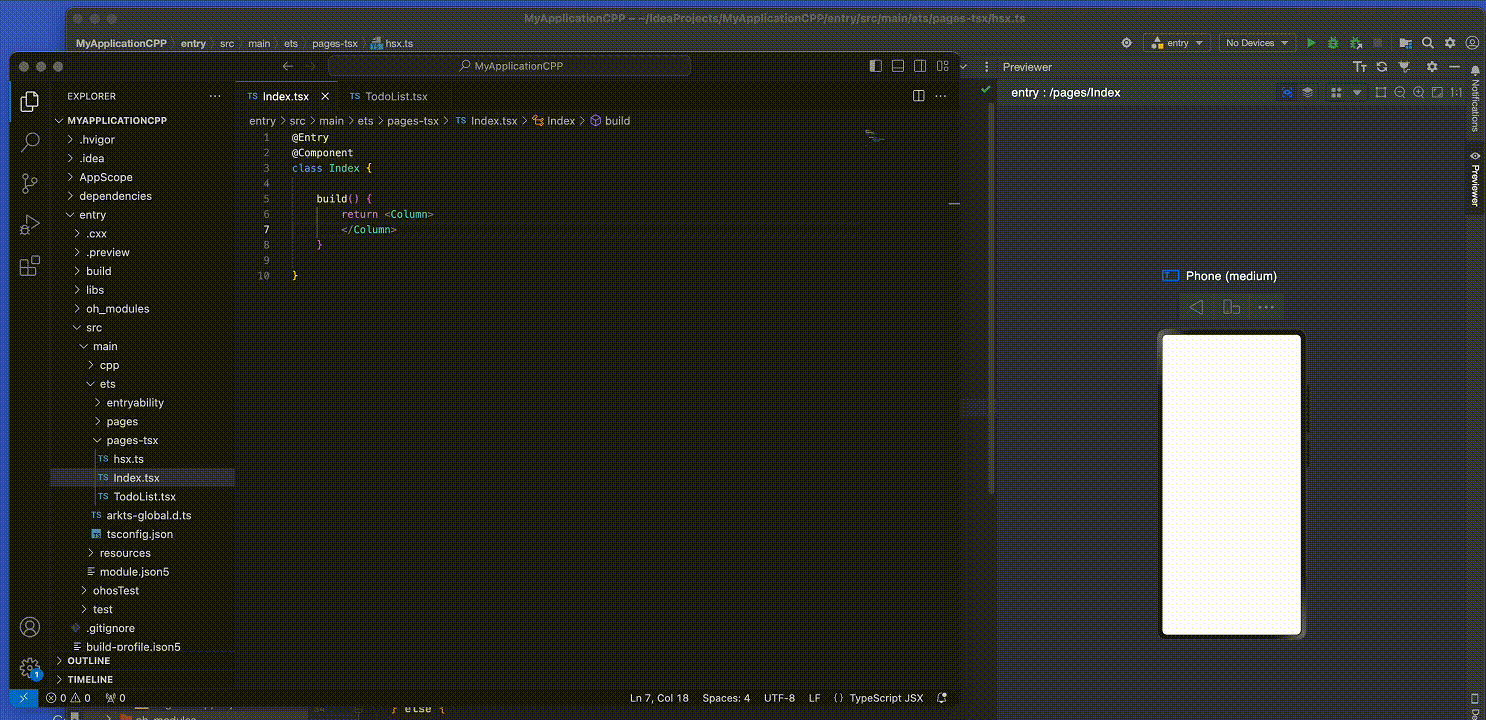This screenshot has width=1486, height=720.
Task: Toggle the bottom panel visibility
Action: point(898,66)
